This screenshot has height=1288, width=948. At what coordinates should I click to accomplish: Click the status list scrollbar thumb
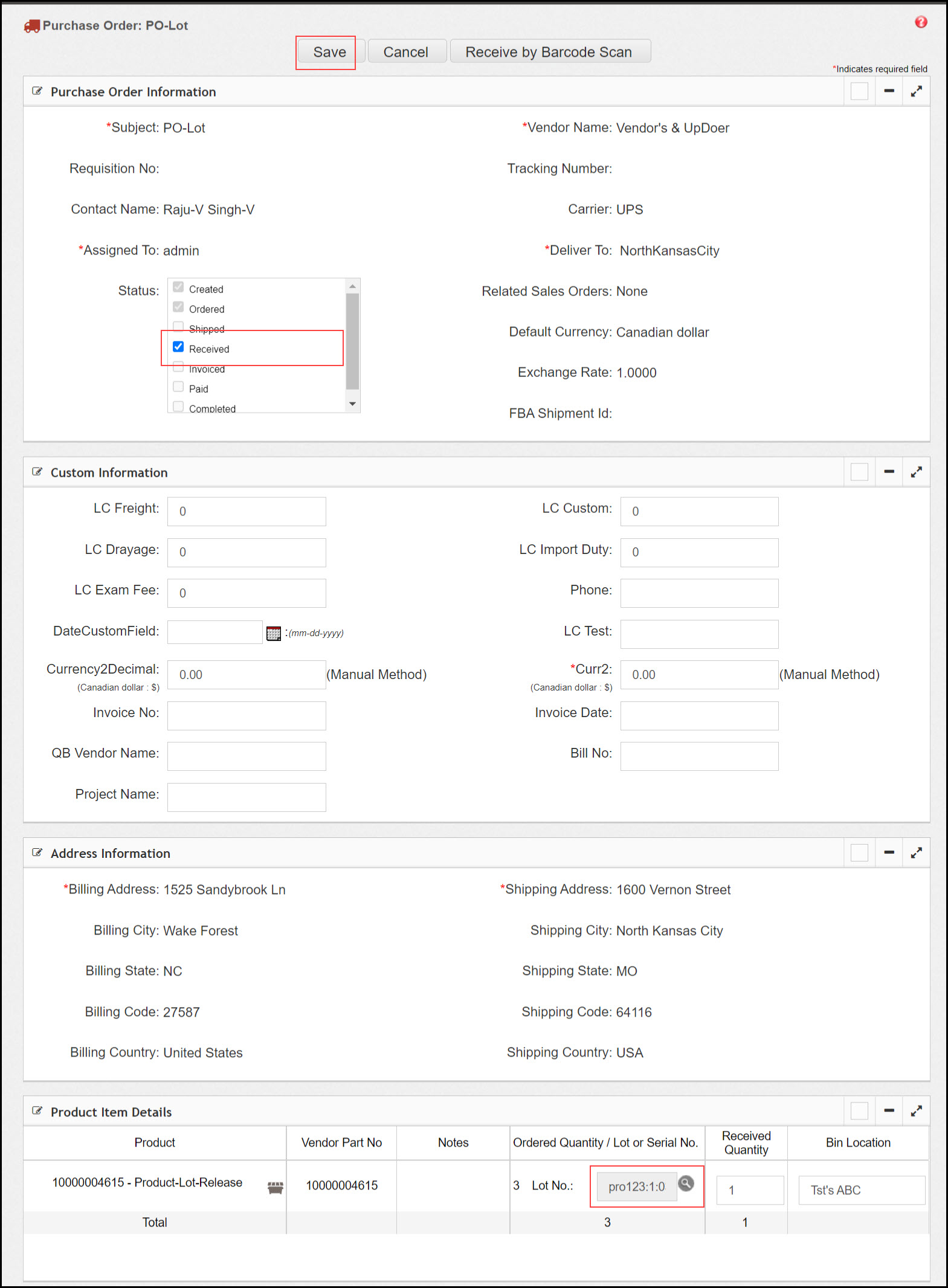pyautogui.click(x=353, y=341)
